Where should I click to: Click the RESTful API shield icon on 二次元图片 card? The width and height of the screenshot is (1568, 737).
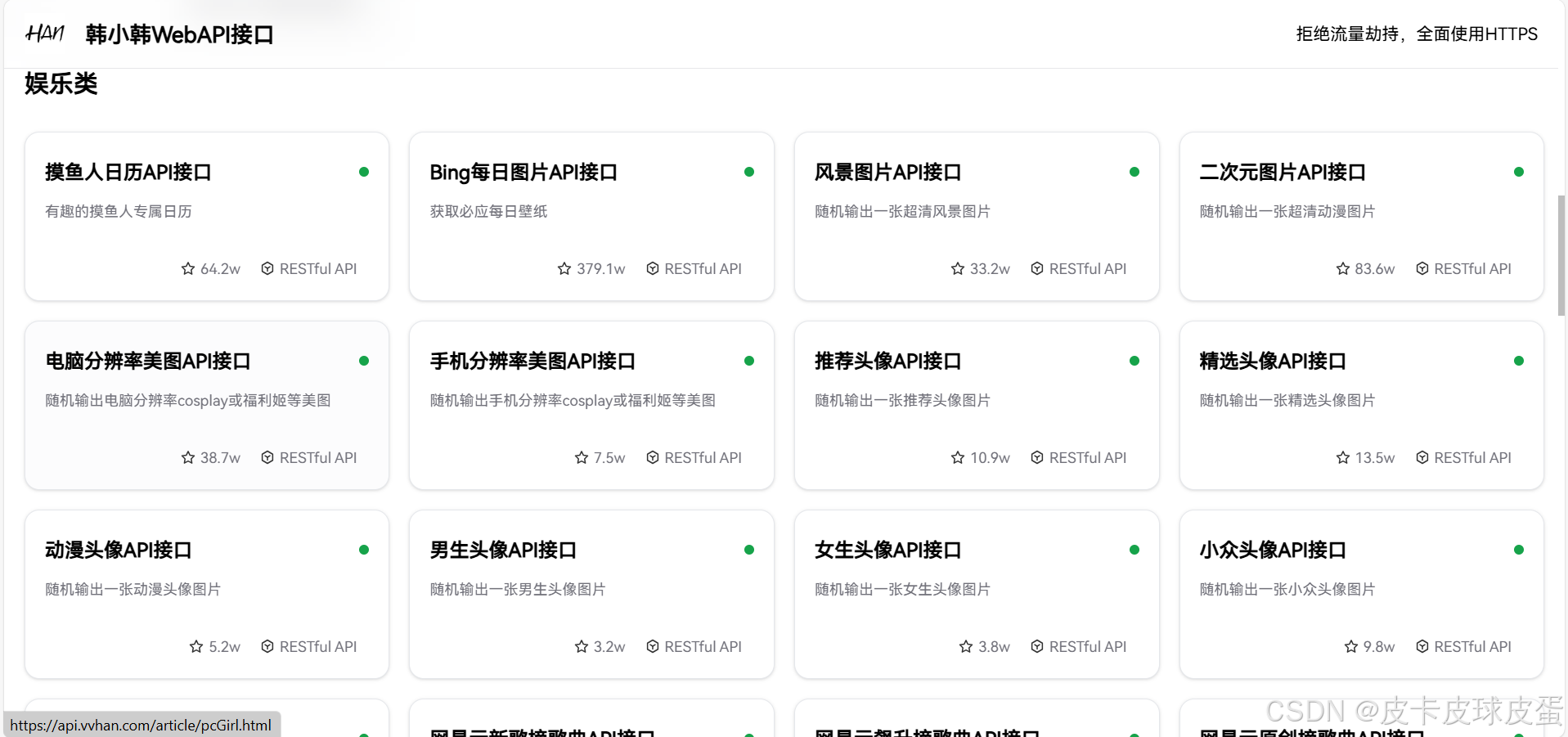point(1422,268)
